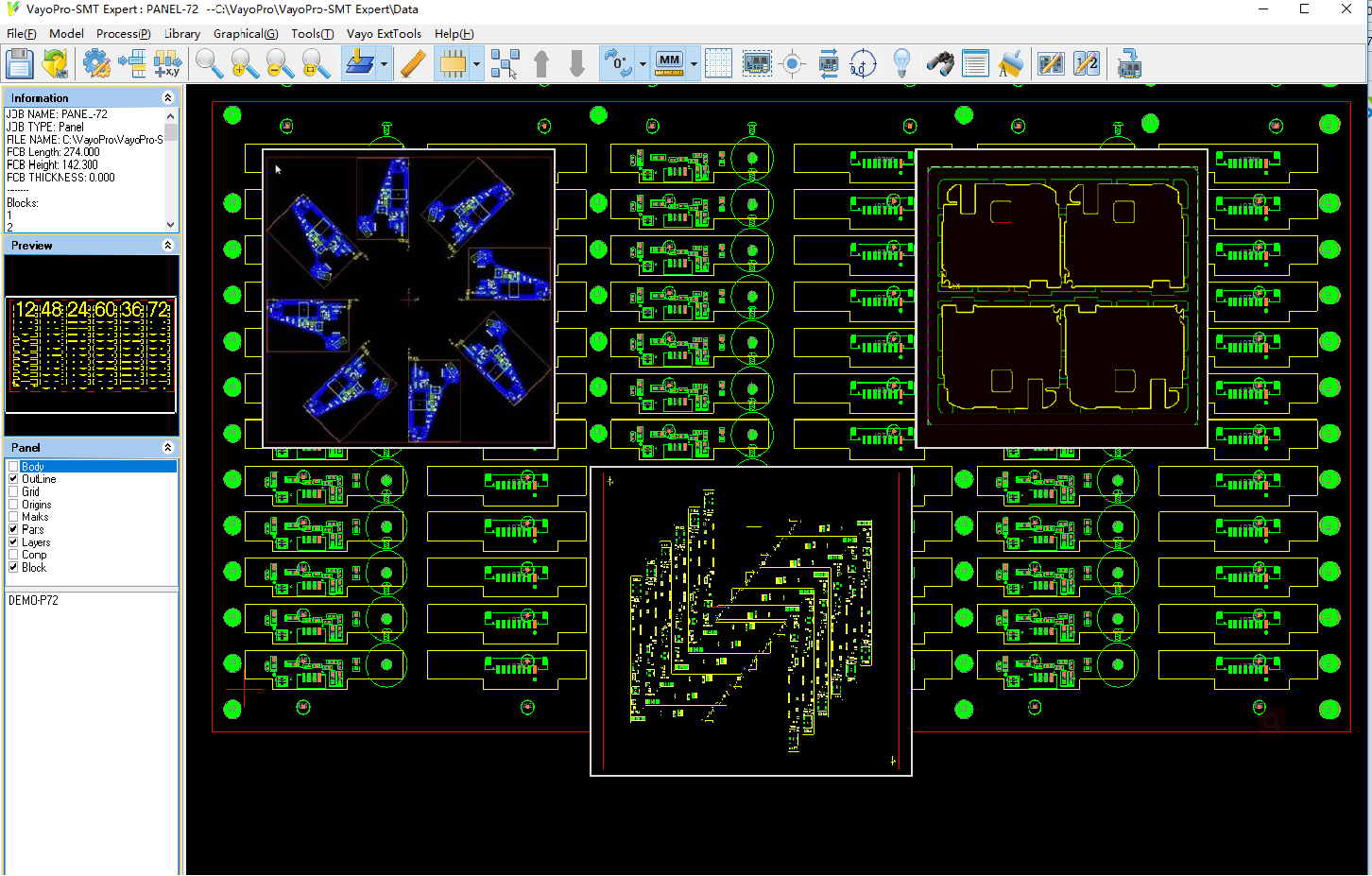Open the layer download dropdown arrow
This screenshot has height=876, width=1372.
pos(384,64)
